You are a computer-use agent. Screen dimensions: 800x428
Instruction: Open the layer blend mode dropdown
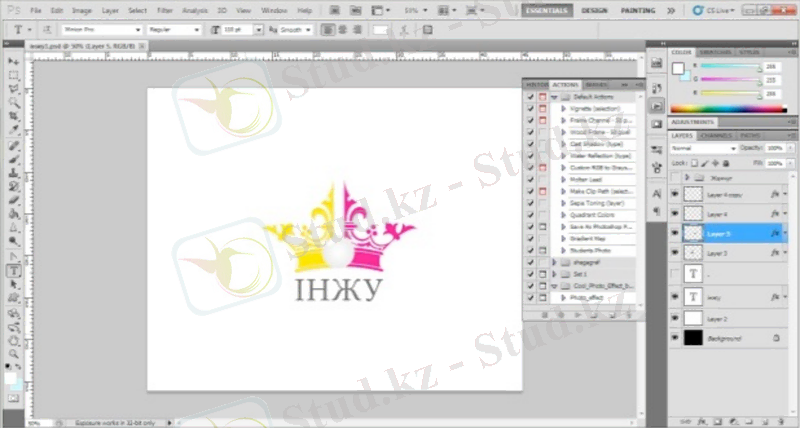[x=703, y=148]
